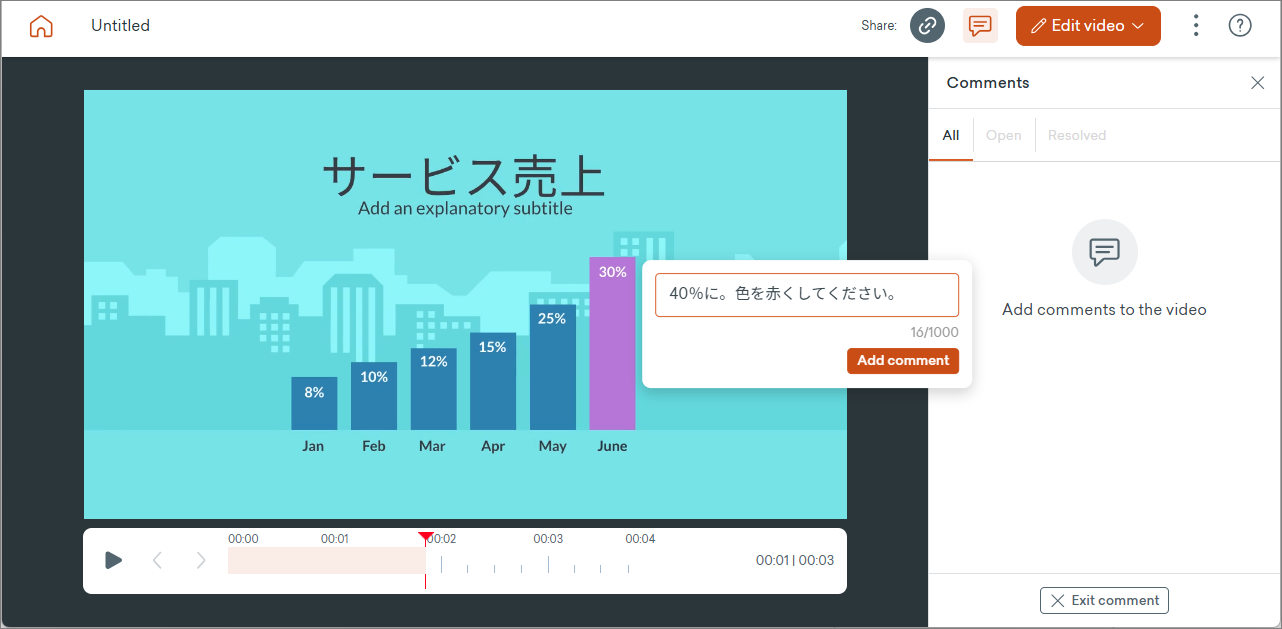Copy the share link icon
1282x629 pixels.
click(927, 26)
